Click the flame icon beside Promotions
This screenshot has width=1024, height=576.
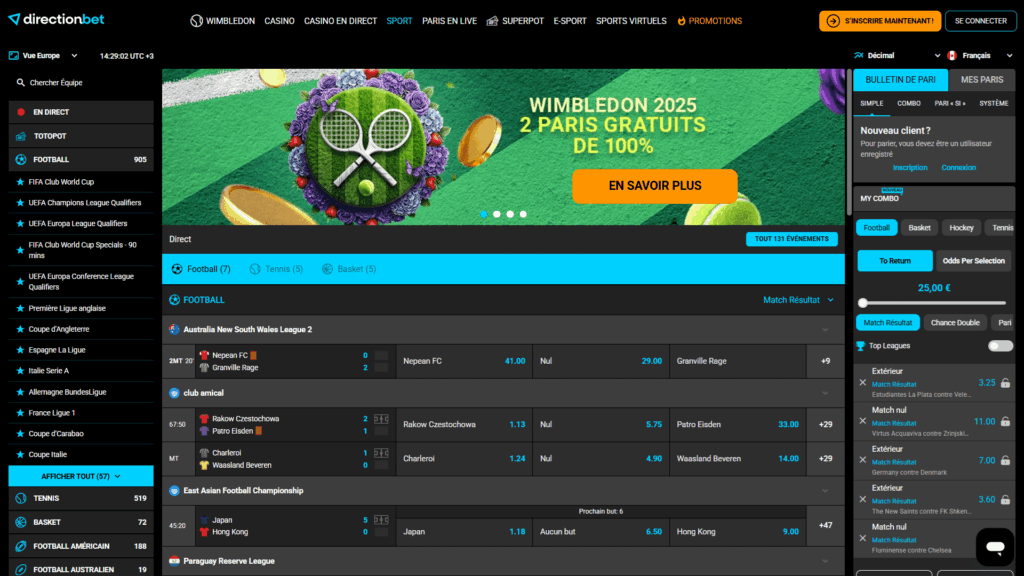coord(681,21)
